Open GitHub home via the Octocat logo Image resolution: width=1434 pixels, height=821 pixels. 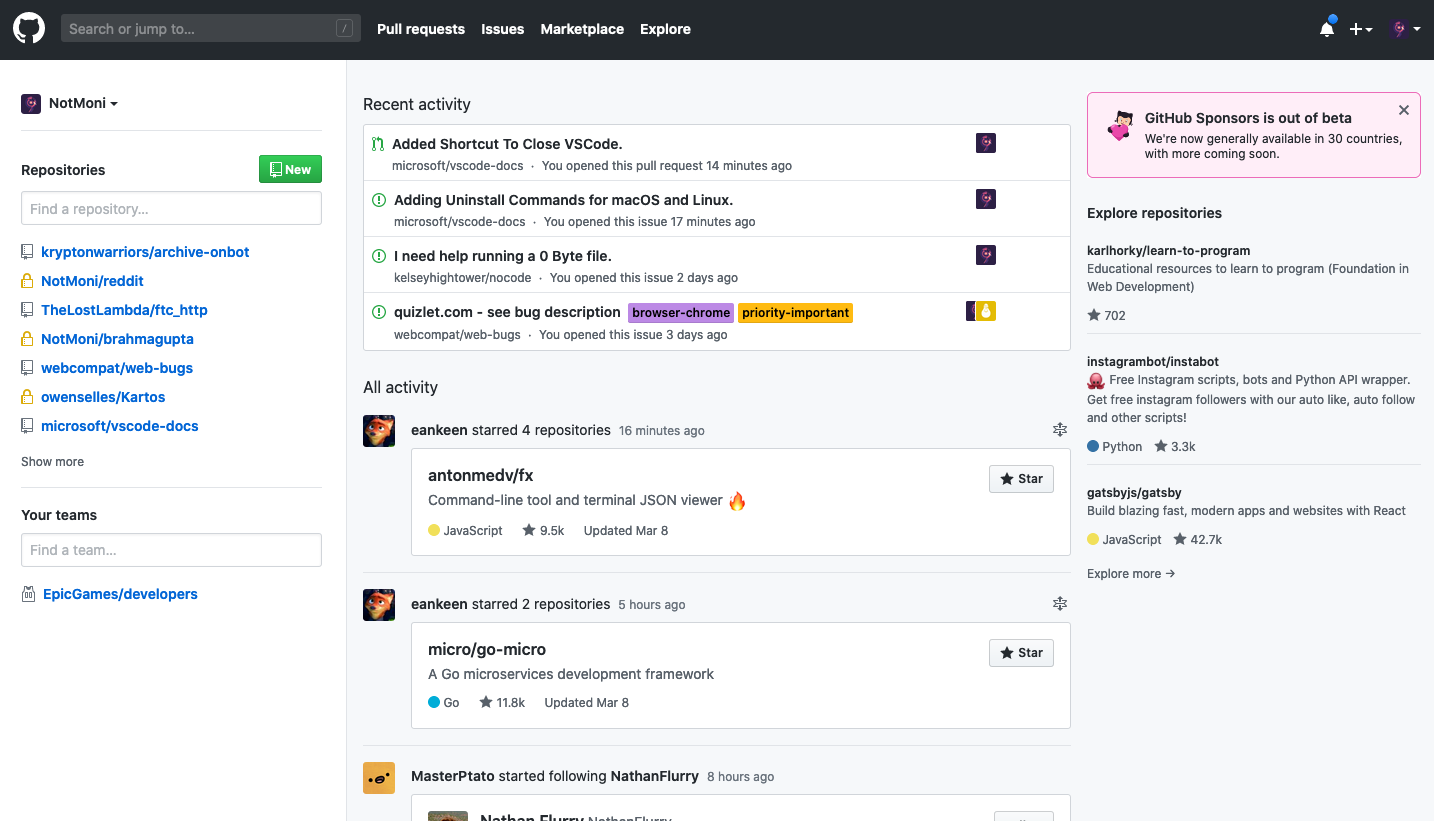pyautogui.click(x=29, y=28)
